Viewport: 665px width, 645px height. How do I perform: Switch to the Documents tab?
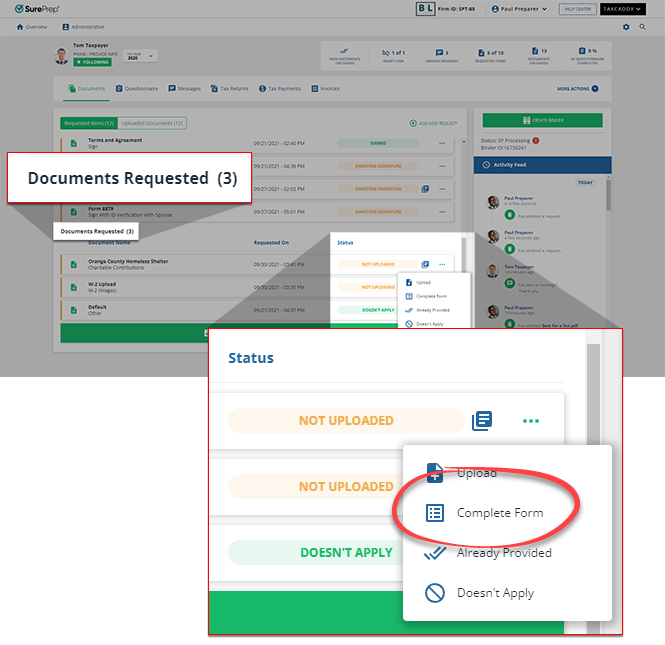click(x=87, y=89)
